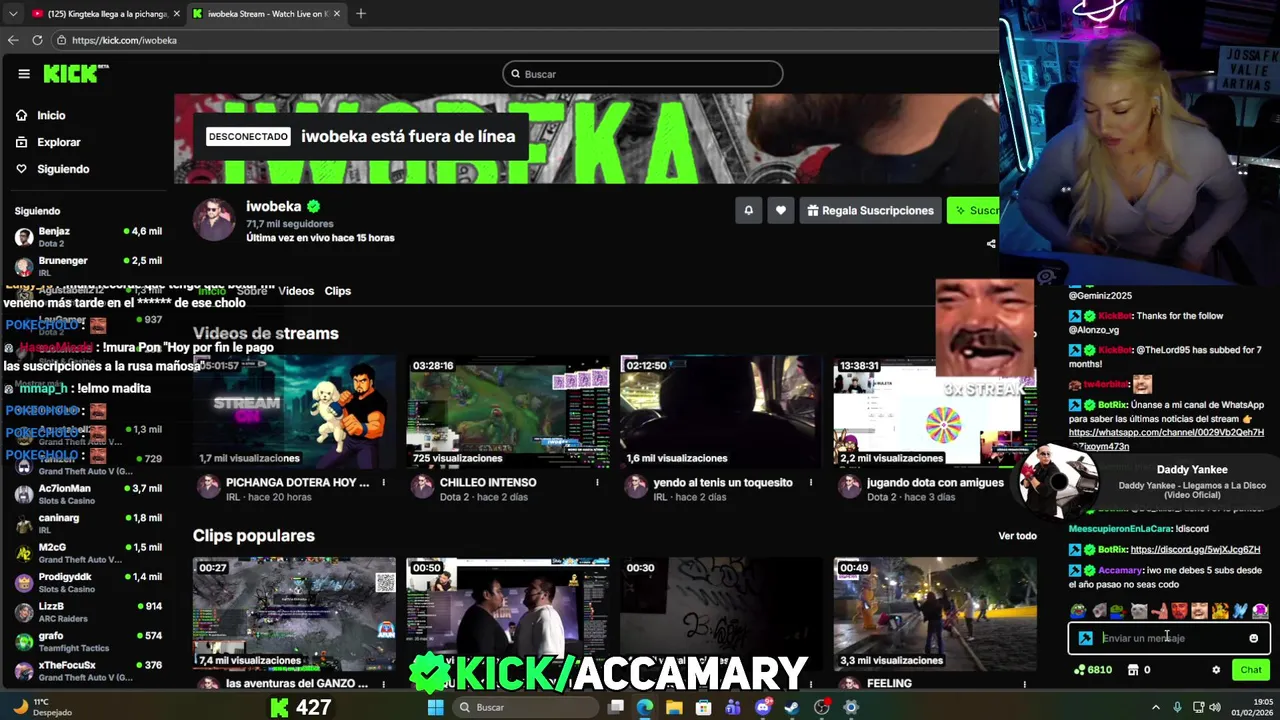Open the Ac7ionMan channel in sidebar
1280x720 pixels.
point(88,494)
